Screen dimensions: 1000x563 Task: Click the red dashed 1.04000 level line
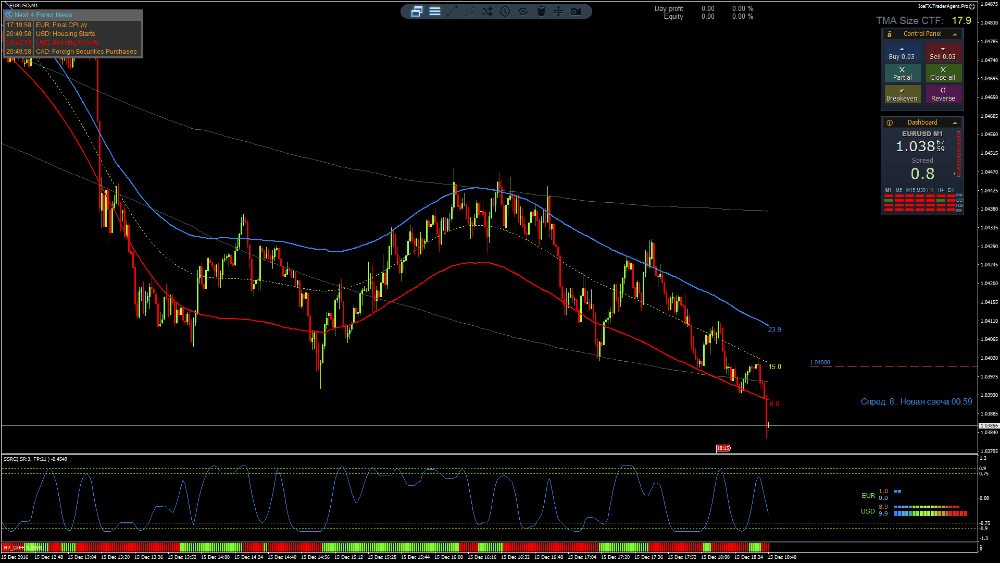coord(893,367)
